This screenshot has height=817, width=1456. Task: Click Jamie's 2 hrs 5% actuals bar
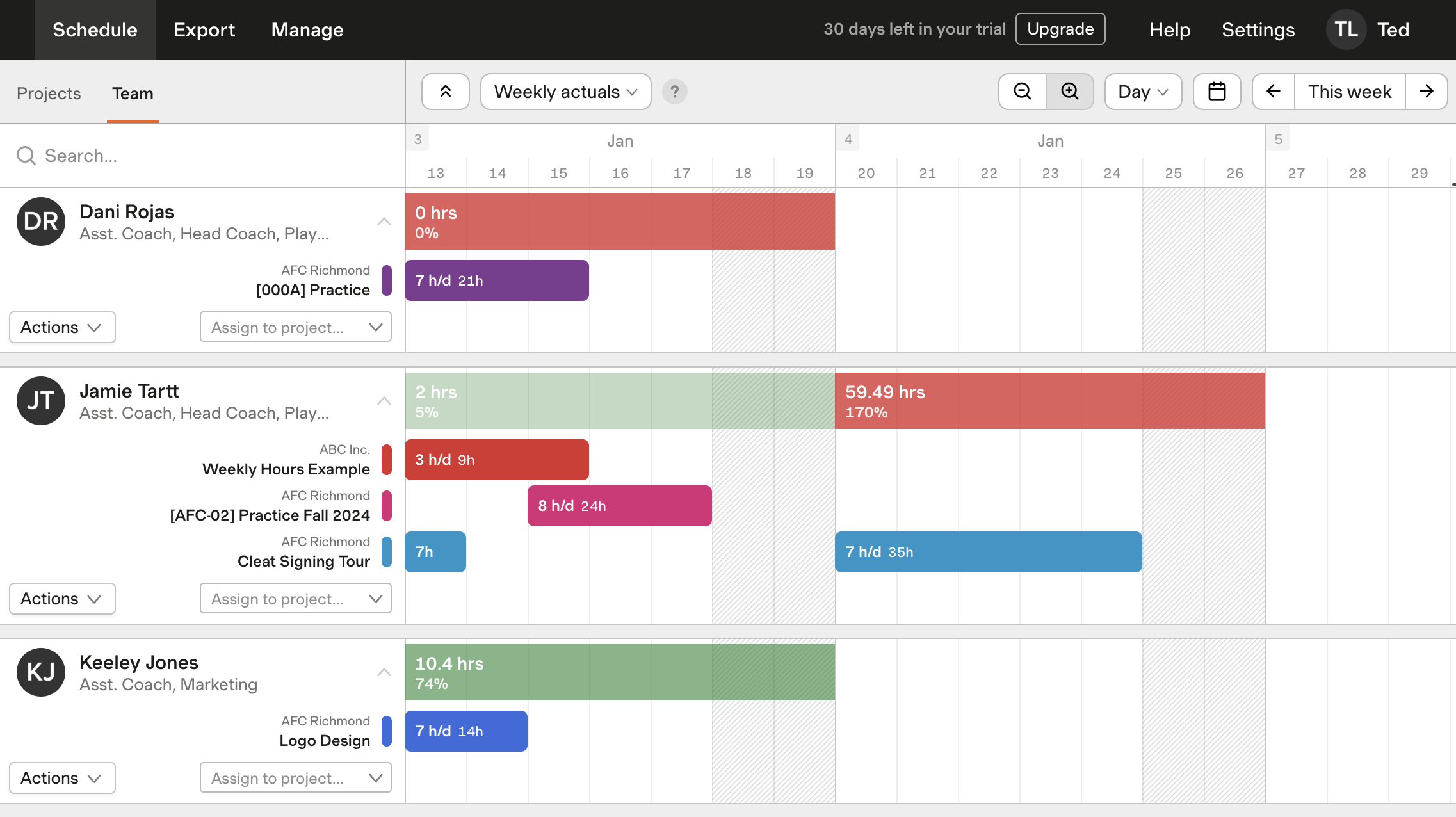point(620,401)
